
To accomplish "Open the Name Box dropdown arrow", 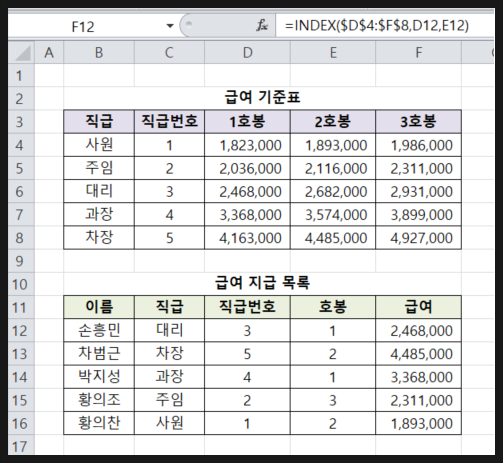I will coord(170,26).
